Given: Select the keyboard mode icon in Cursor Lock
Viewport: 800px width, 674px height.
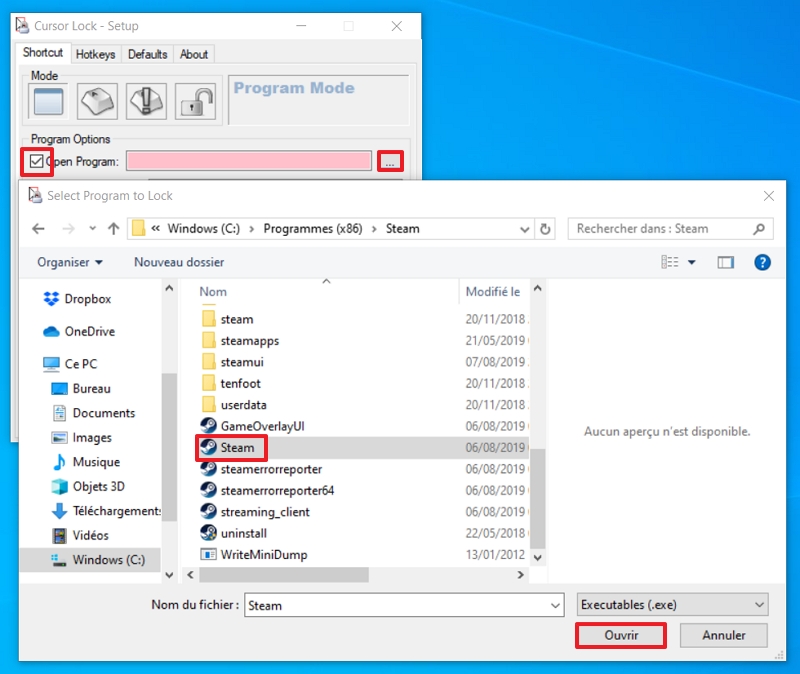Looking at the screenshot, I should 97,100.
